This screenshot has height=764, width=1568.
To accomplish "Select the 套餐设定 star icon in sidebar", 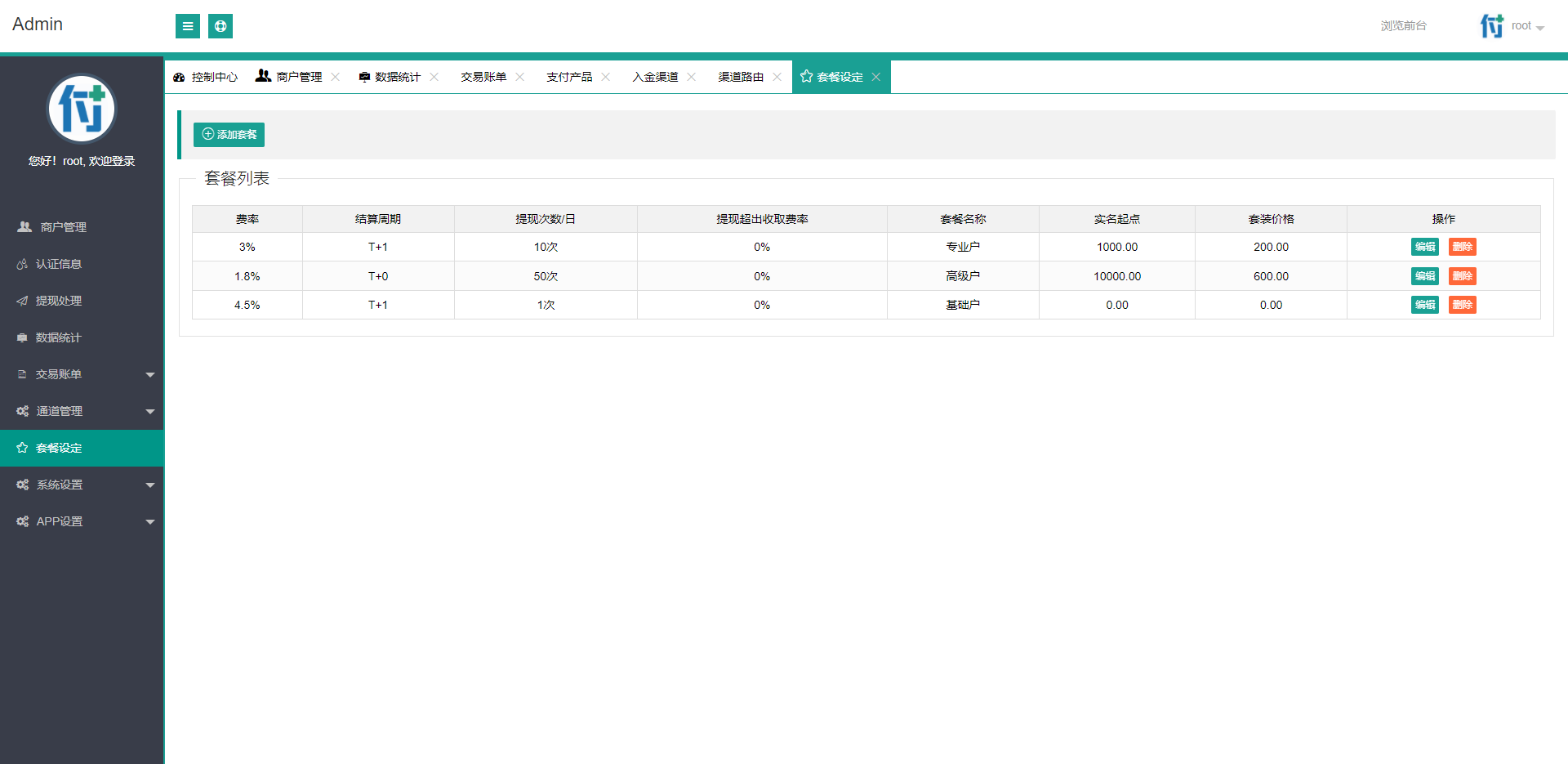I will point(21,448).
